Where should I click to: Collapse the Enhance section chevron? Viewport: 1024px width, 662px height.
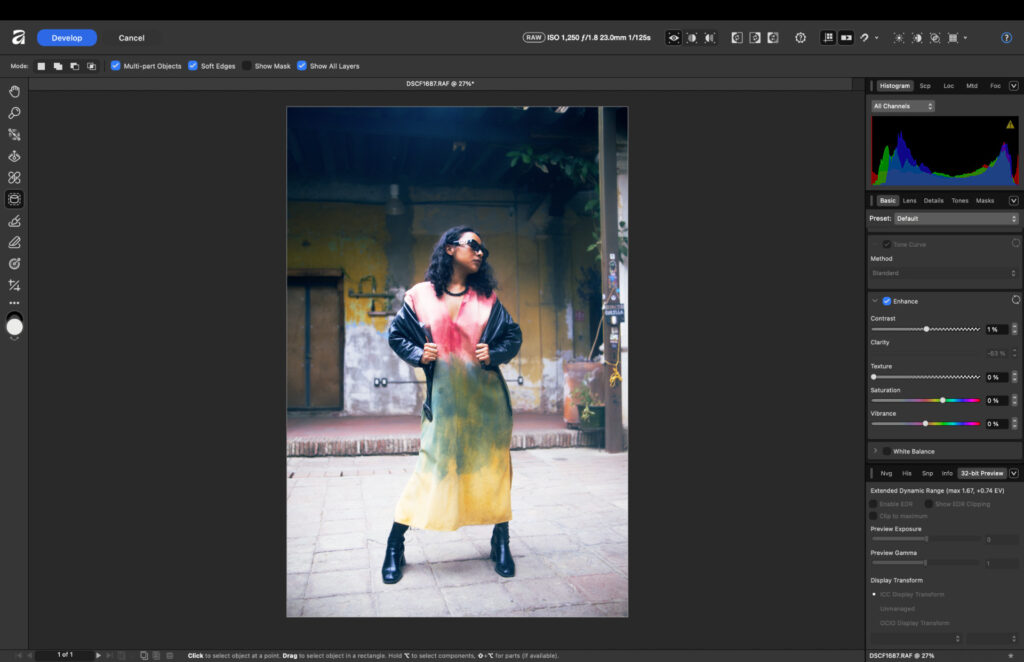click(875, 301)
